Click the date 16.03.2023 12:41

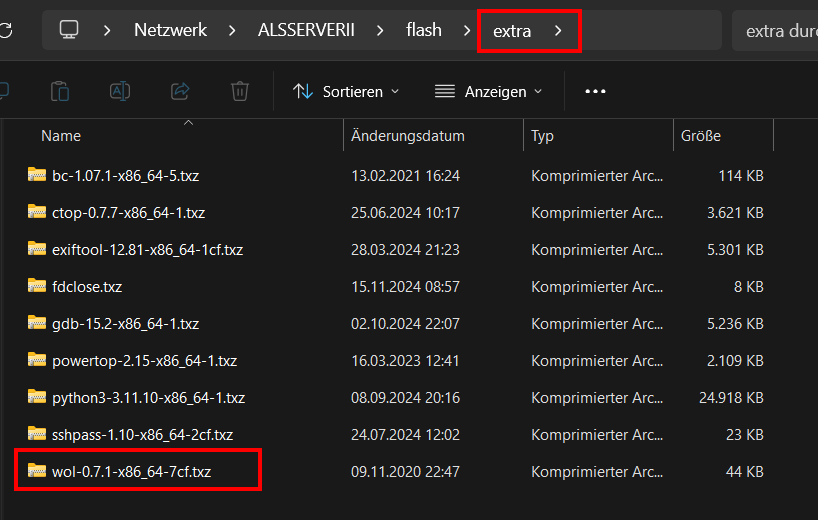(x=405, y=361)
